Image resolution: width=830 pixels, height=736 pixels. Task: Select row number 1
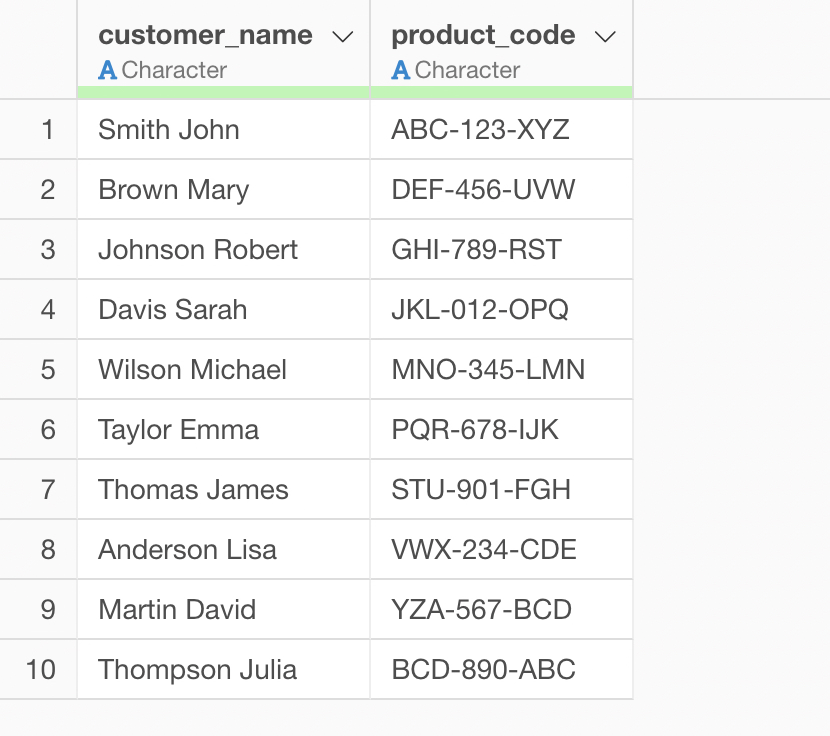47,130
